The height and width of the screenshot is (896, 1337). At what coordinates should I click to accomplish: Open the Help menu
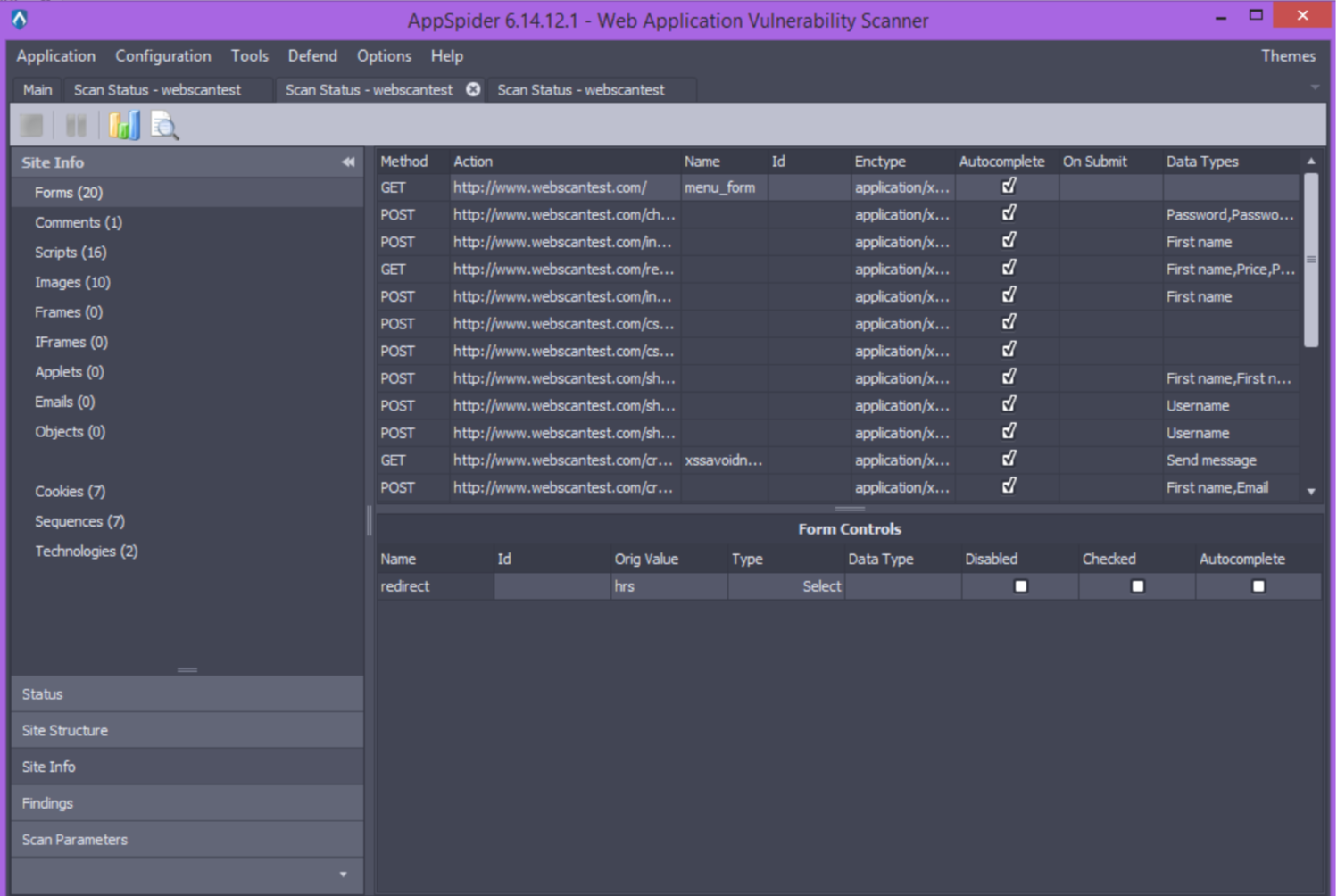[447, 55]
